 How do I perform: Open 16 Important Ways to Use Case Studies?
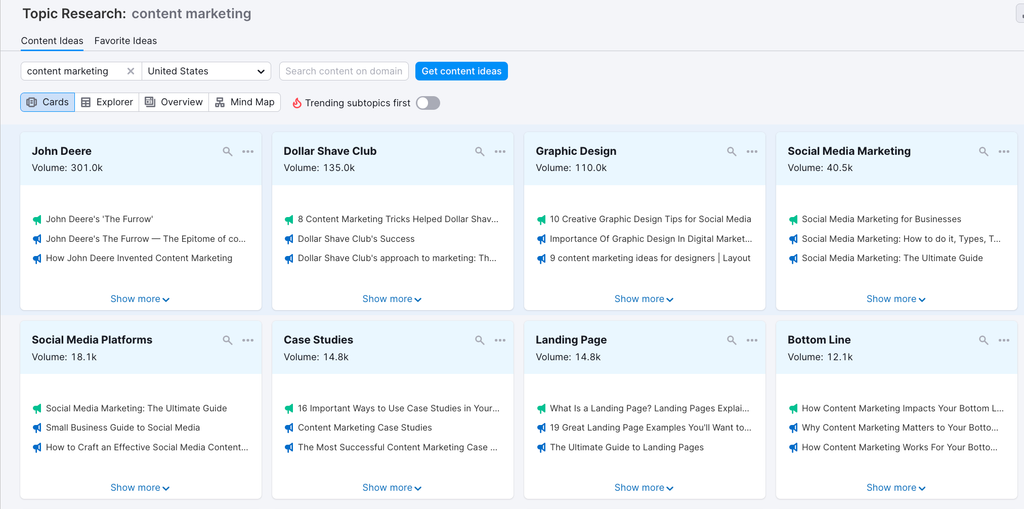point(398,408)
